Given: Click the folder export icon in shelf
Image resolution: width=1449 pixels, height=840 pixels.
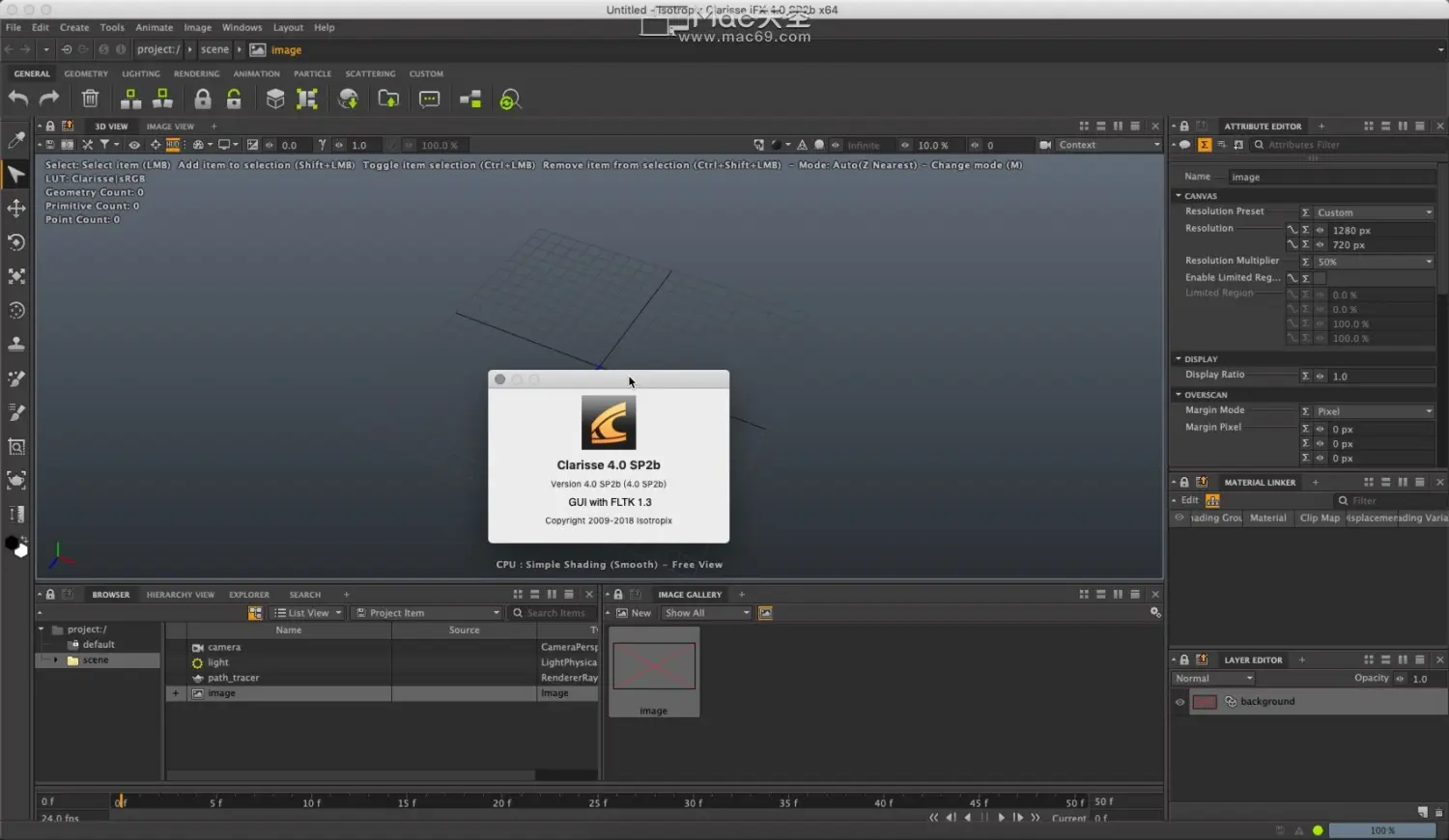Looking at the screenshot, I should click(388, 98).
